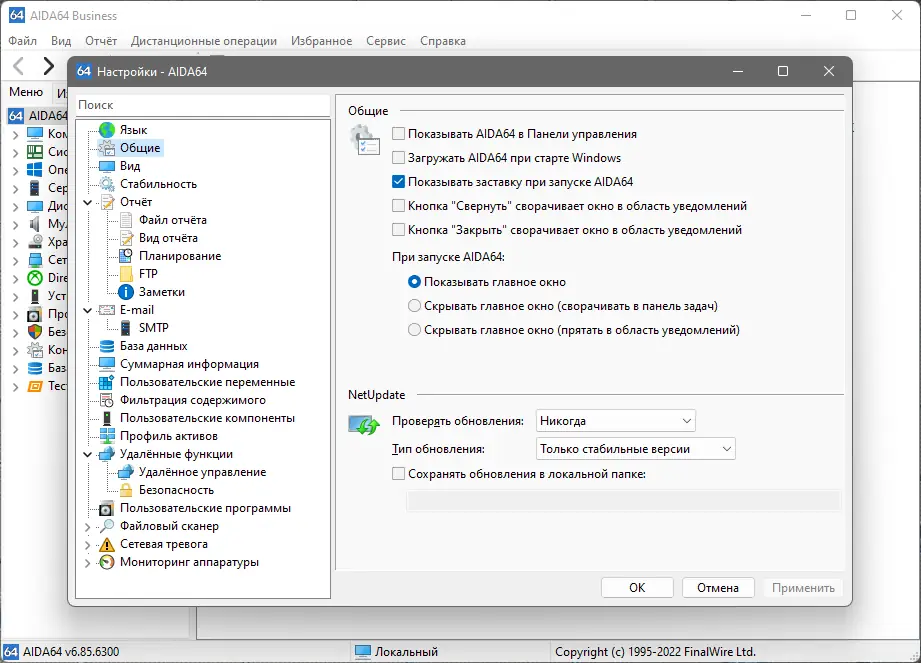The height and width of the screenshot is (663, 921).
Task: Click the server icon beside SMTP
Action: click(x=126, y=328)
